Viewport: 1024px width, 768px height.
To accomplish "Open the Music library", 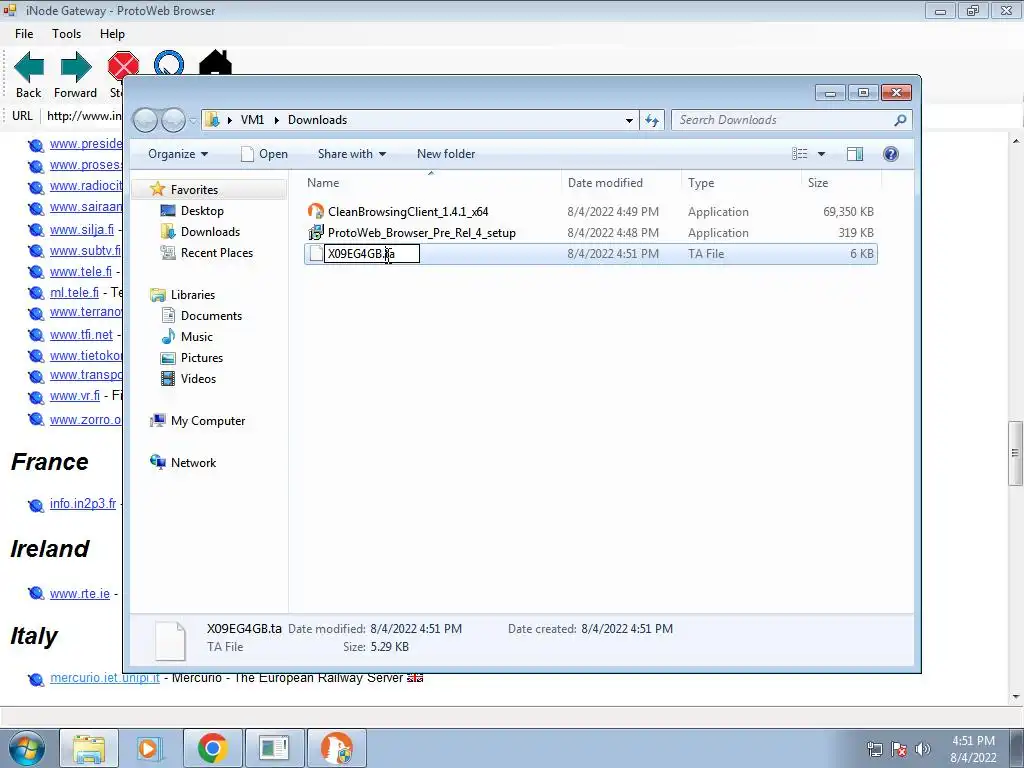I will pyautogui.click(x=197, y=336).
